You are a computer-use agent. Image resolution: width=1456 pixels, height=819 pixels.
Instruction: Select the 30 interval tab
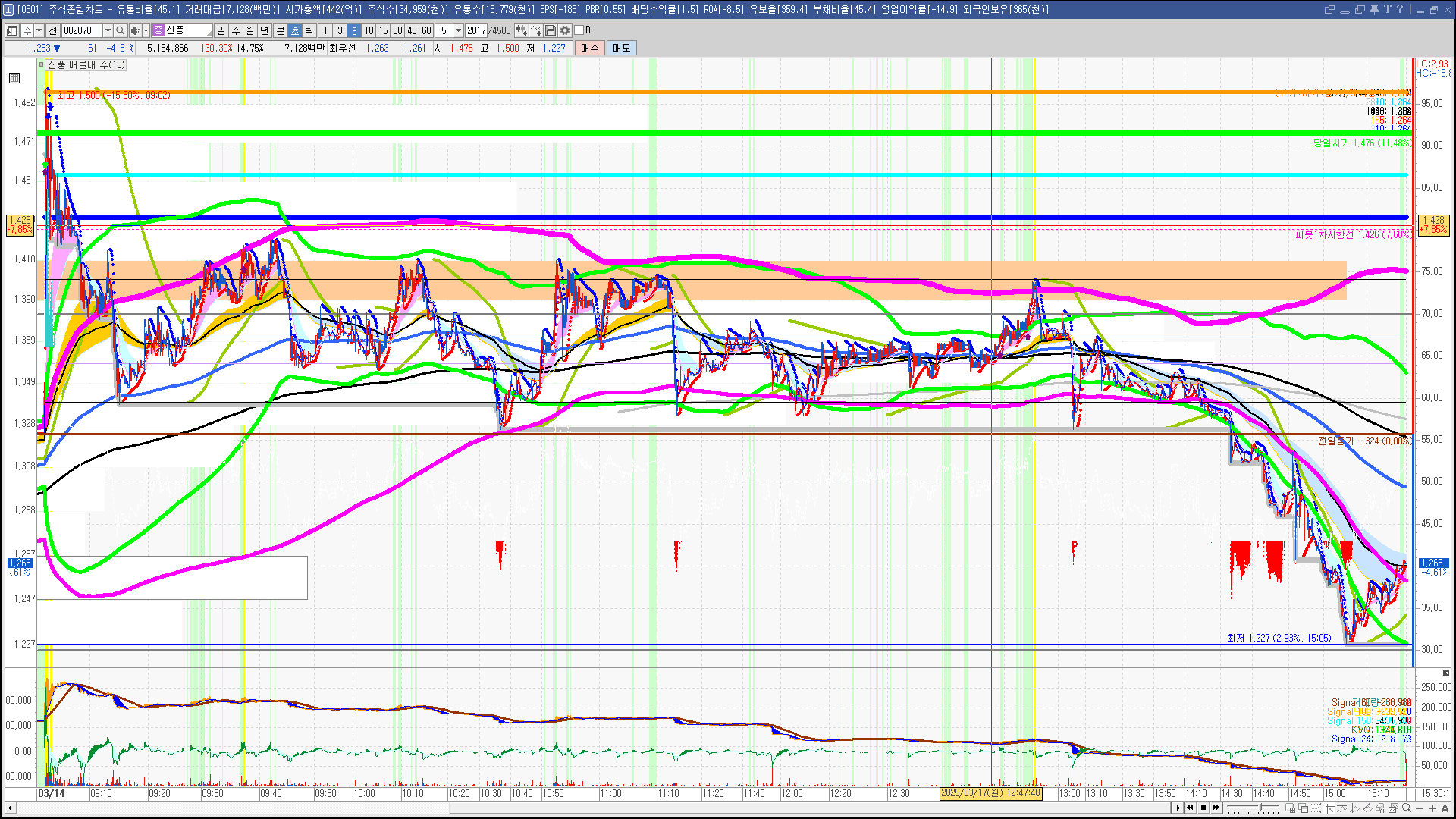point(397,30)
